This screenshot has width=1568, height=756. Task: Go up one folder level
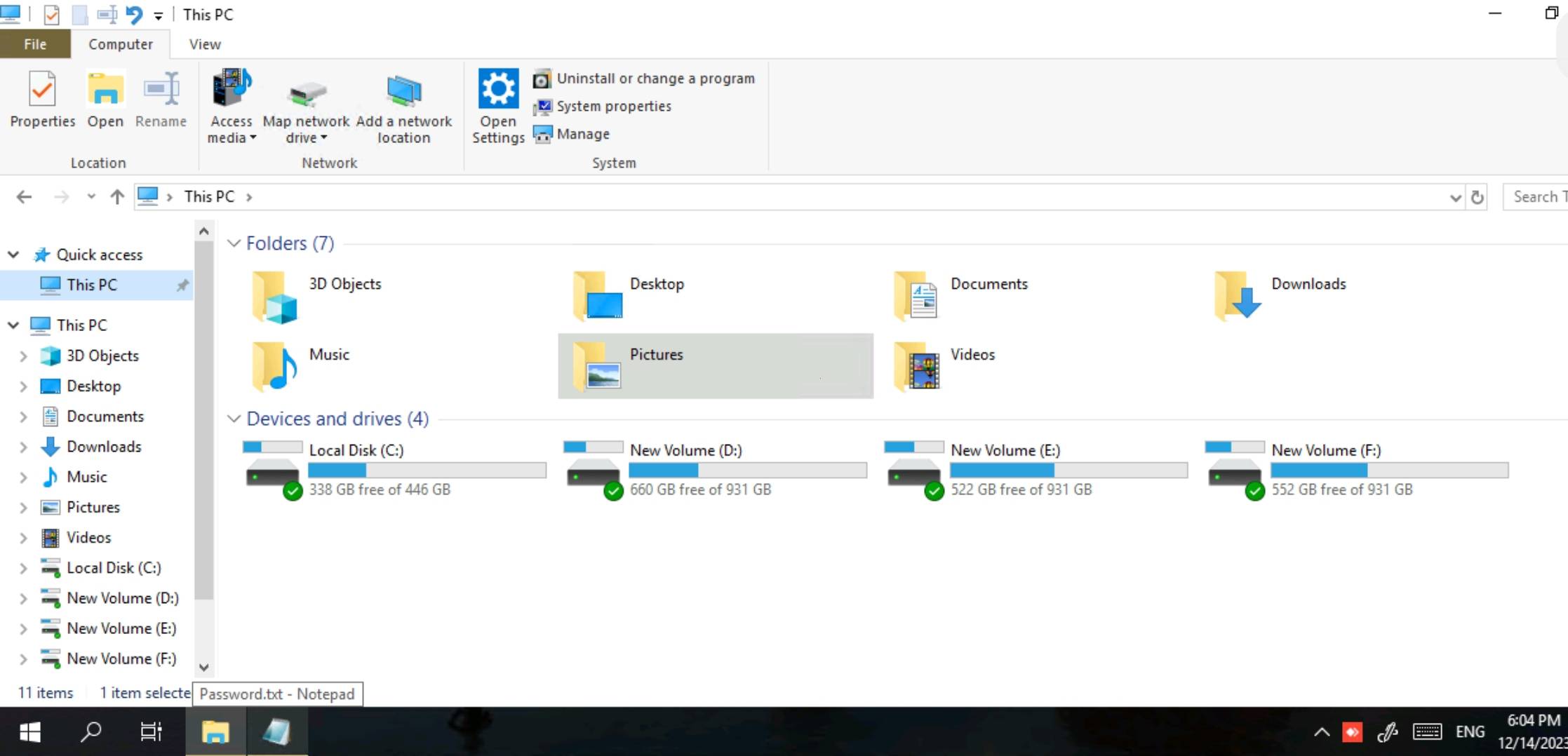117,197
